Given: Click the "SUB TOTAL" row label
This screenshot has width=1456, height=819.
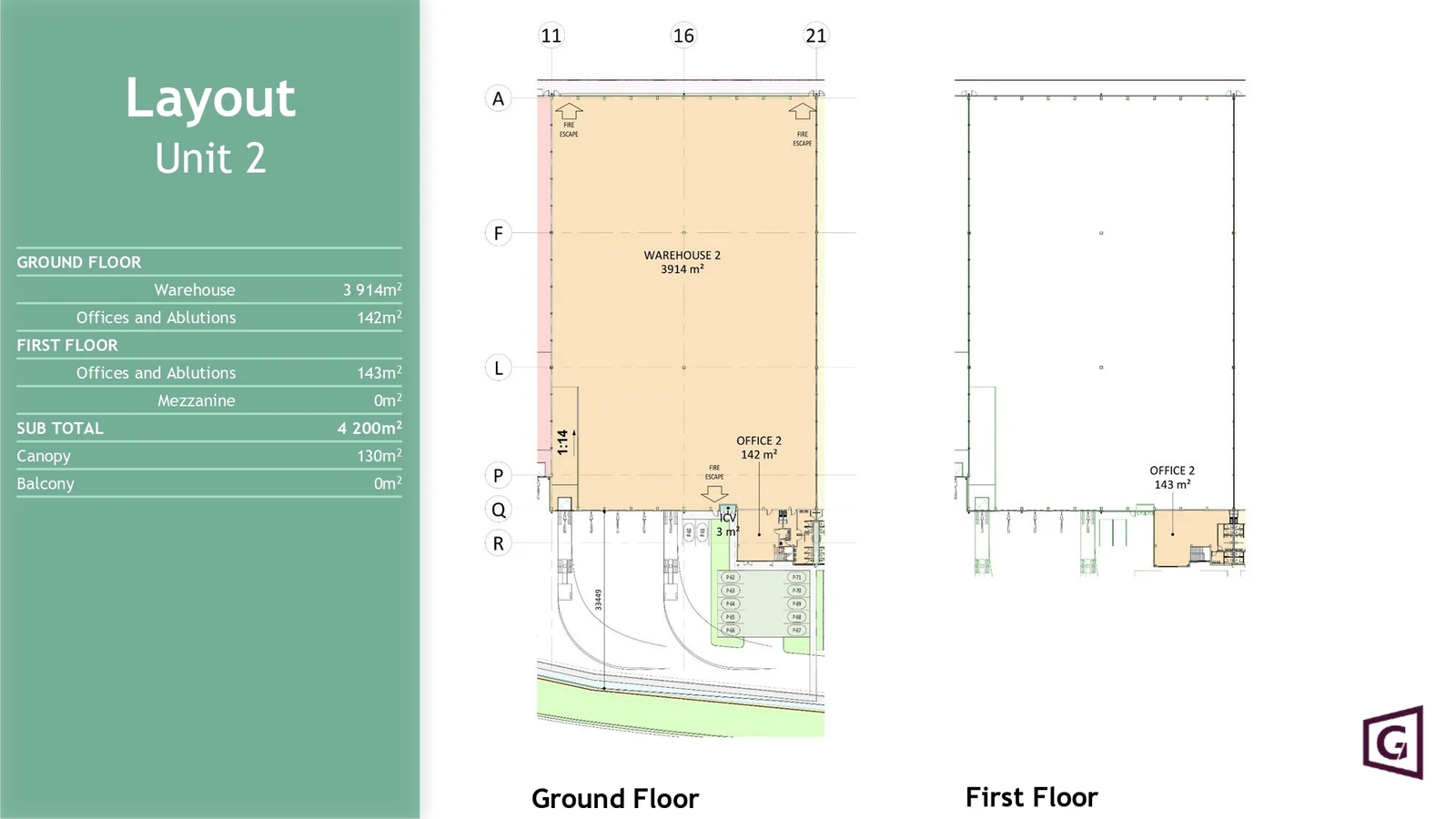Looking at the screenshot, I should pyautogui.click(x=60, y=428).
